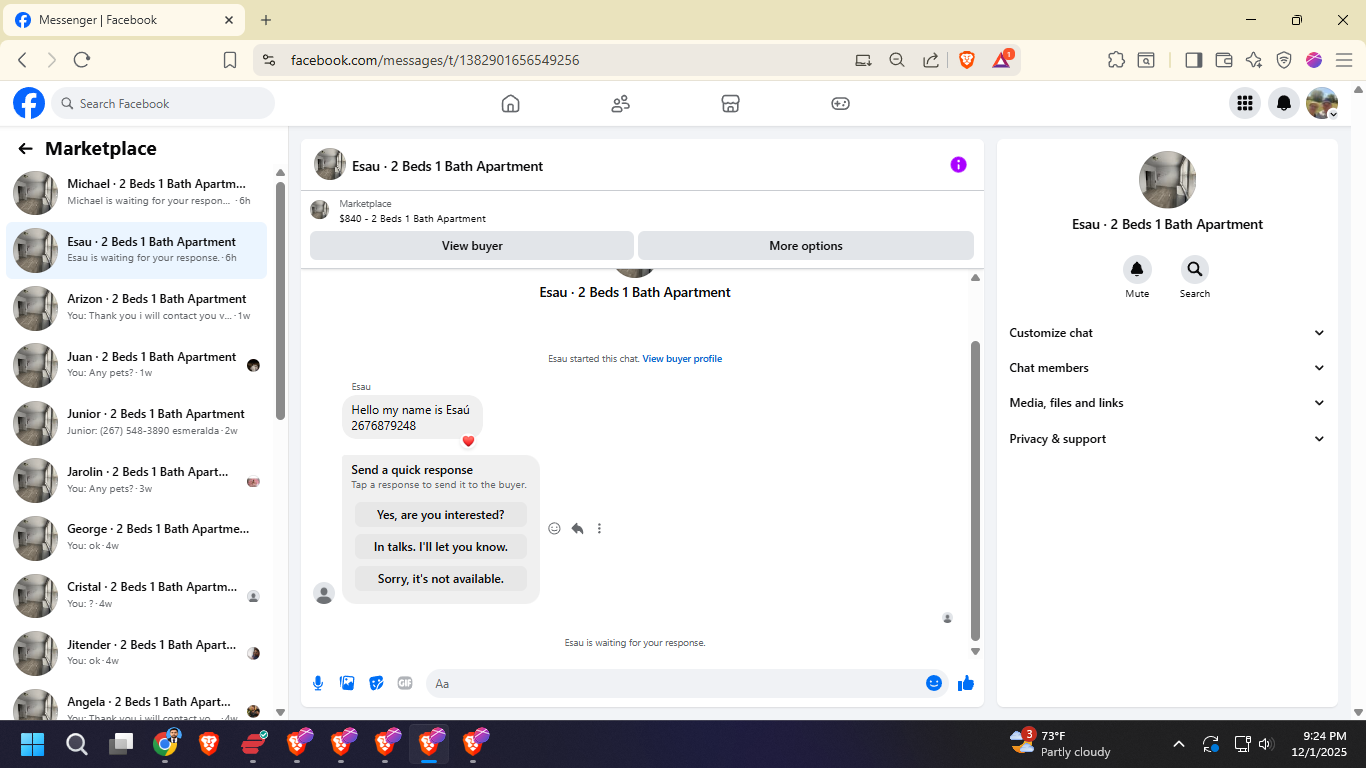
Task: Open the Marketplace storefront icon
Action: click(730, 103)
